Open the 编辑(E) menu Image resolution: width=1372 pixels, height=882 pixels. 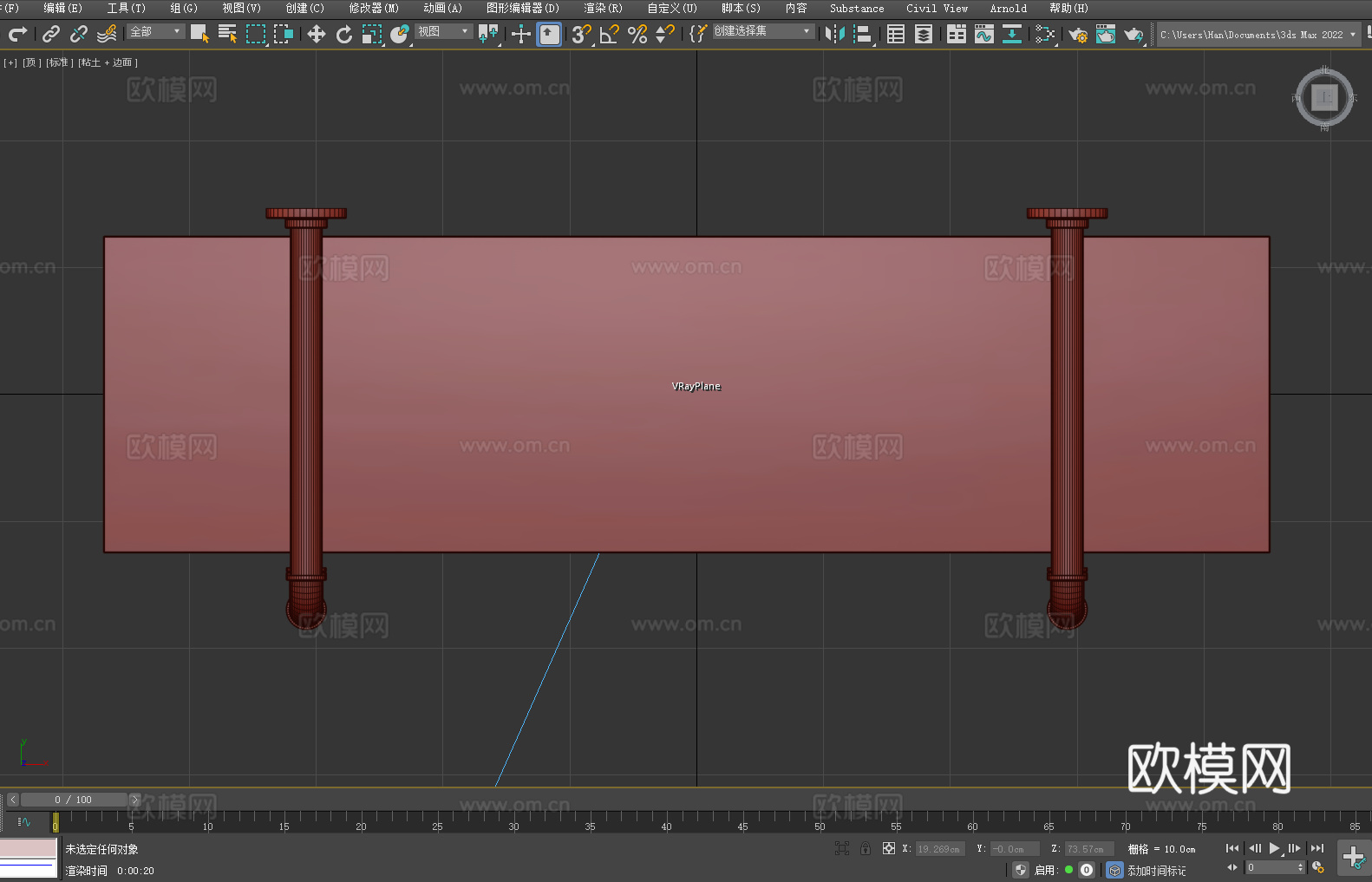[62, 8]
